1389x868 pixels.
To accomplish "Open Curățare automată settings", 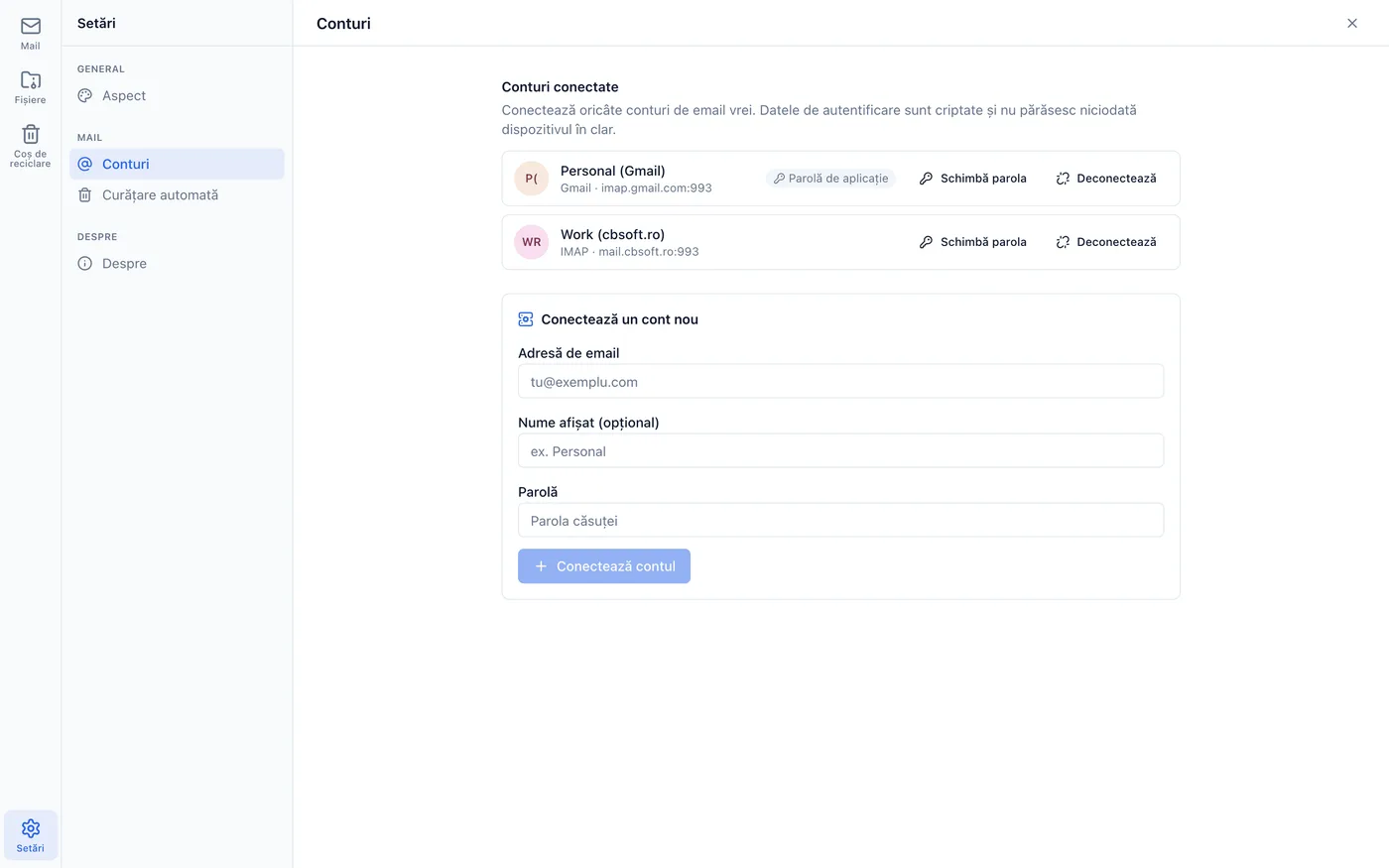I will pyautogui.click(x=177, y=195).
